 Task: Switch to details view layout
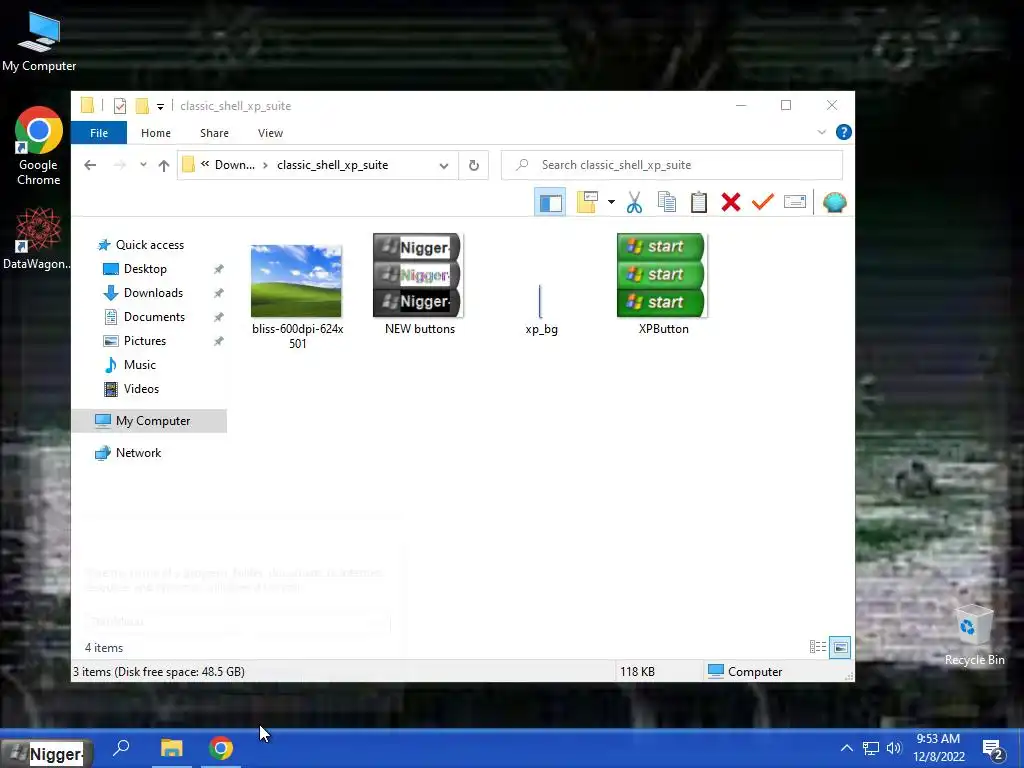[x=818, y=647]
